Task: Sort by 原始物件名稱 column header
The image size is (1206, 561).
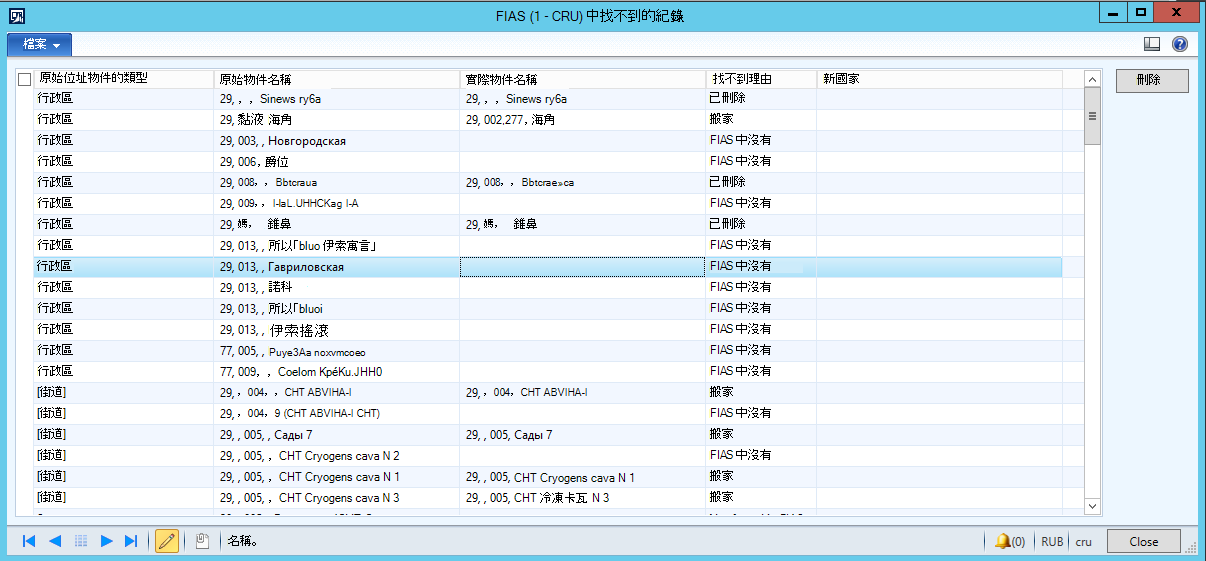Action: (x=337, y=78)
